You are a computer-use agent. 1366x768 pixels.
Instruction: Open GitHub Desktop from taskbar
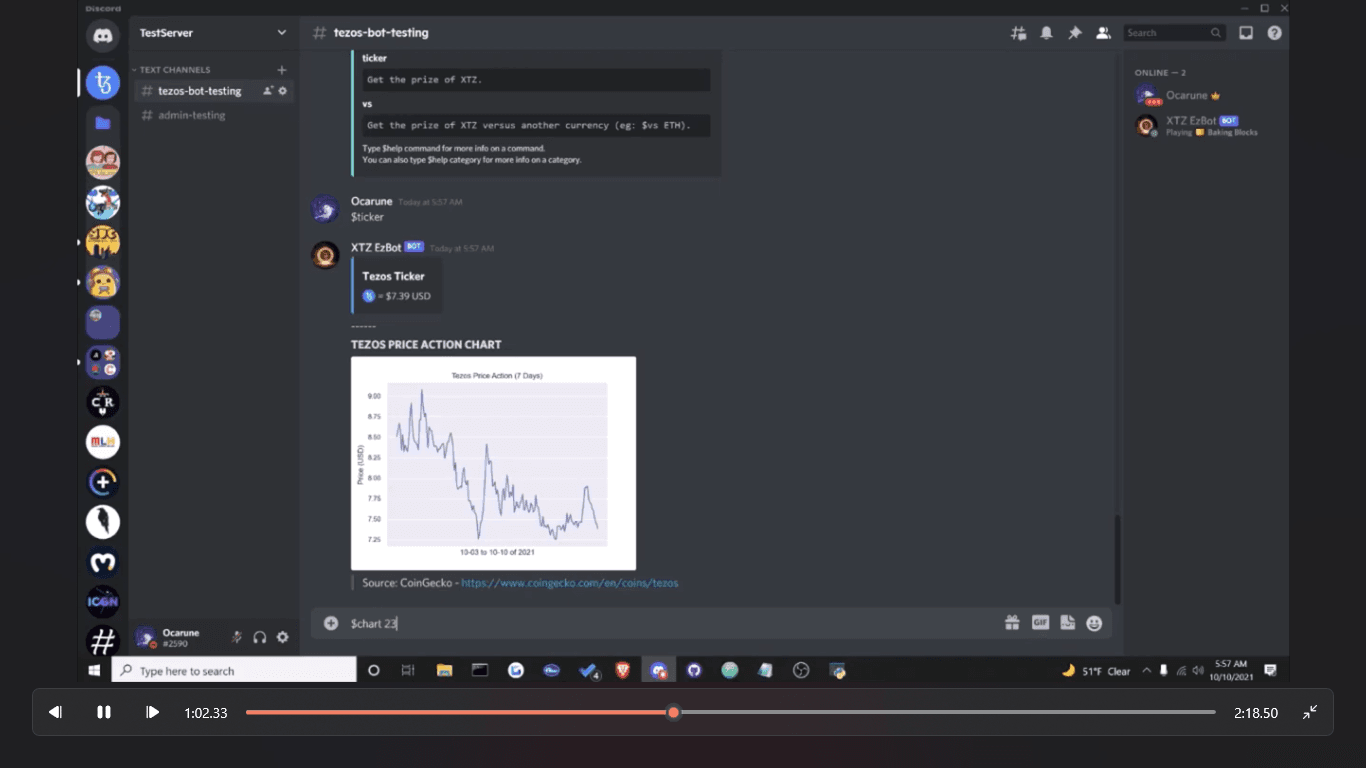click(694, 670)
